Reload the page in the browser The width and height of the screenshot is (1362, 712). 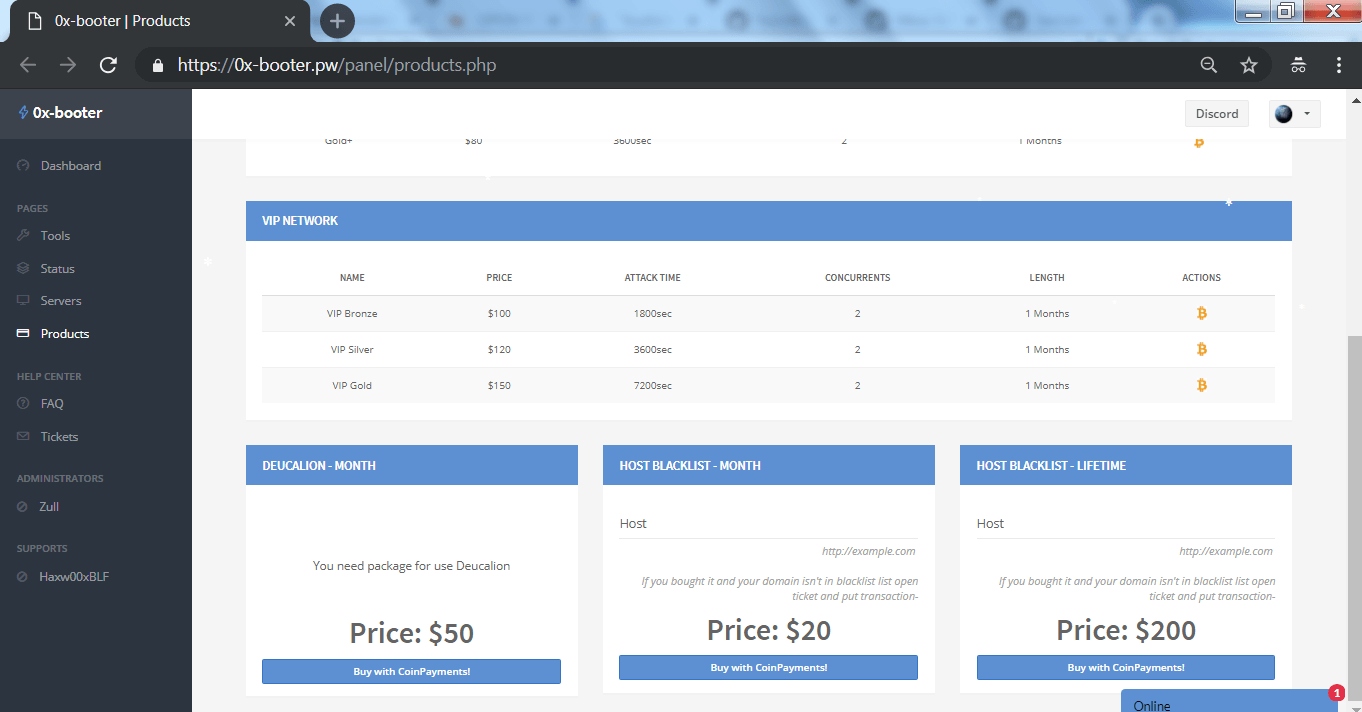click(x=108, y=65)
